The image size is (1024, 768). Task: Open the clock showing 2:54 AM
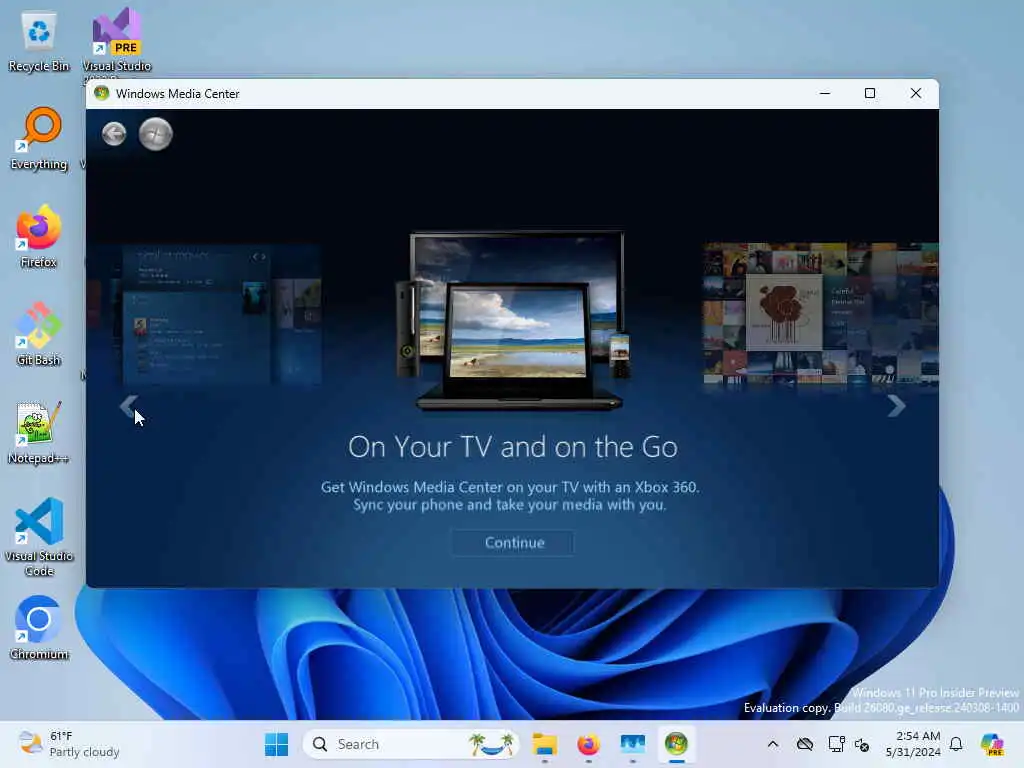pyautogui.click(x=912, y=744)
